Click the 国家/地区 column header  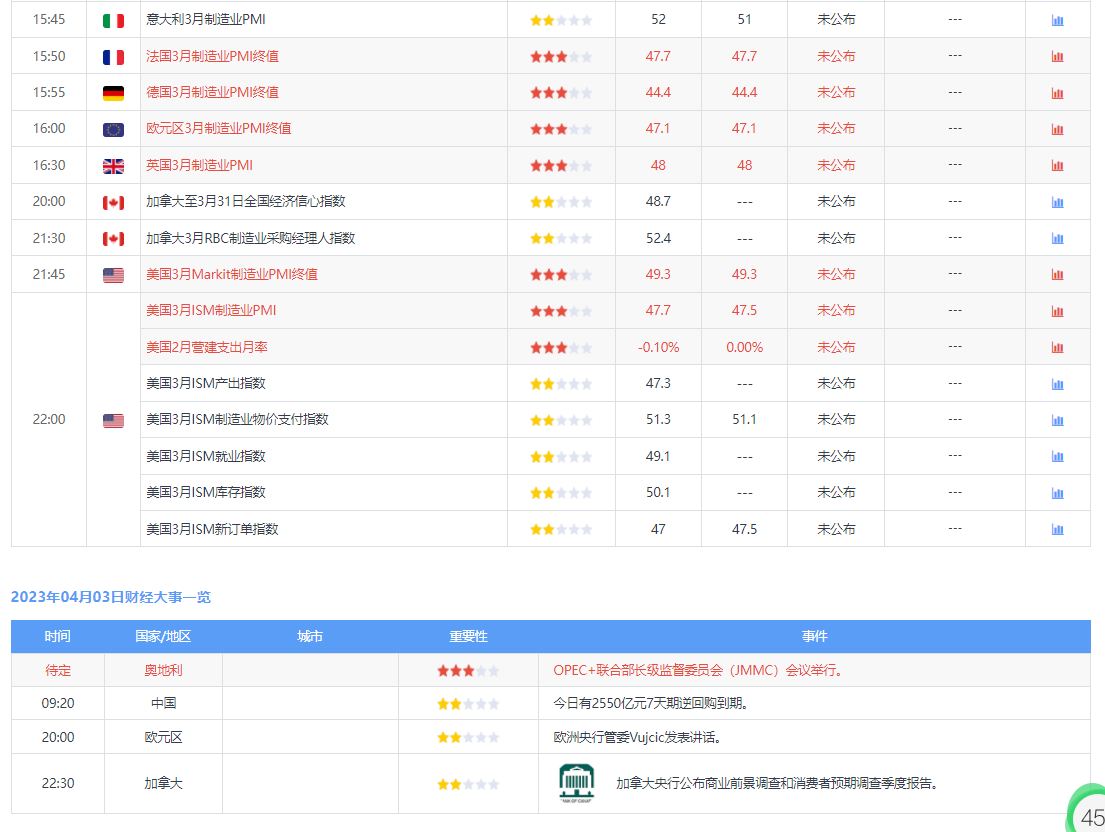(163, 636)
